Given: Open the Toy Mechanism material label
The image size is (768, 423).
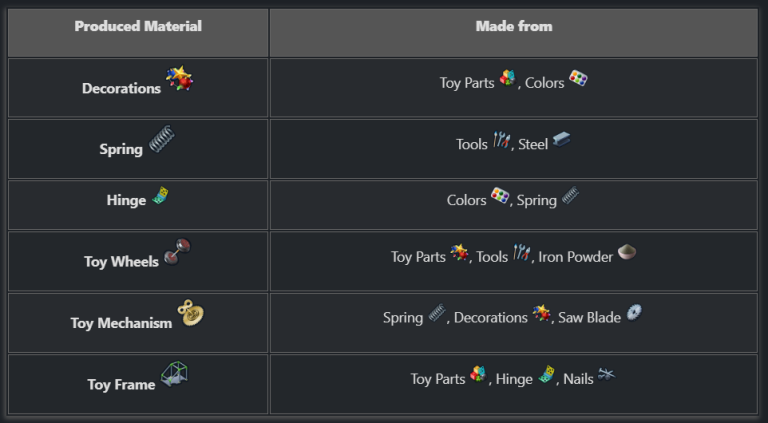Looking at the screenshot, I should 121,323.
